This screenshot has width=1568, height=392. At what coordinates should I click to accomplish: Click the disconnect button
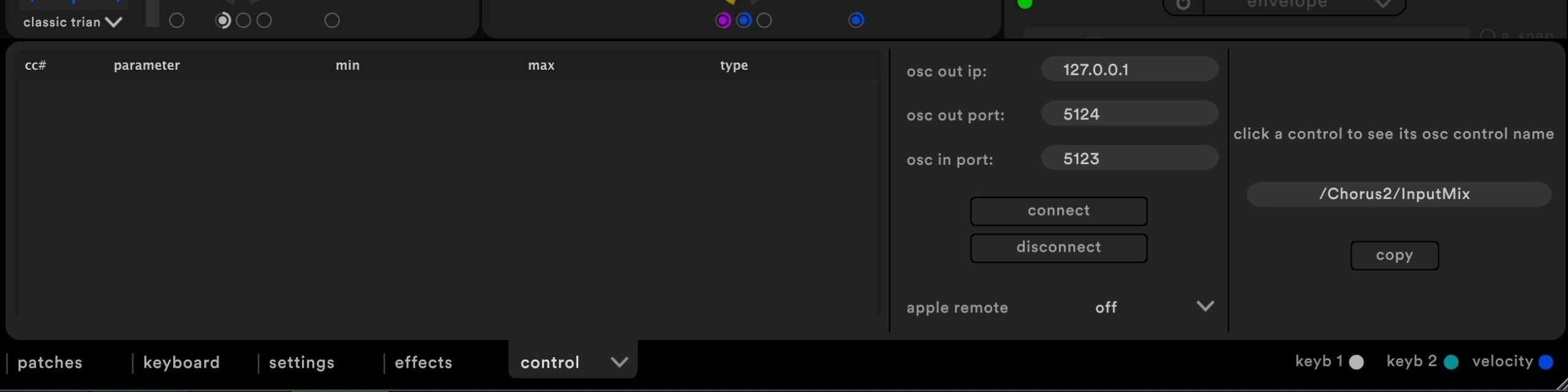[x=1058, y=247]
